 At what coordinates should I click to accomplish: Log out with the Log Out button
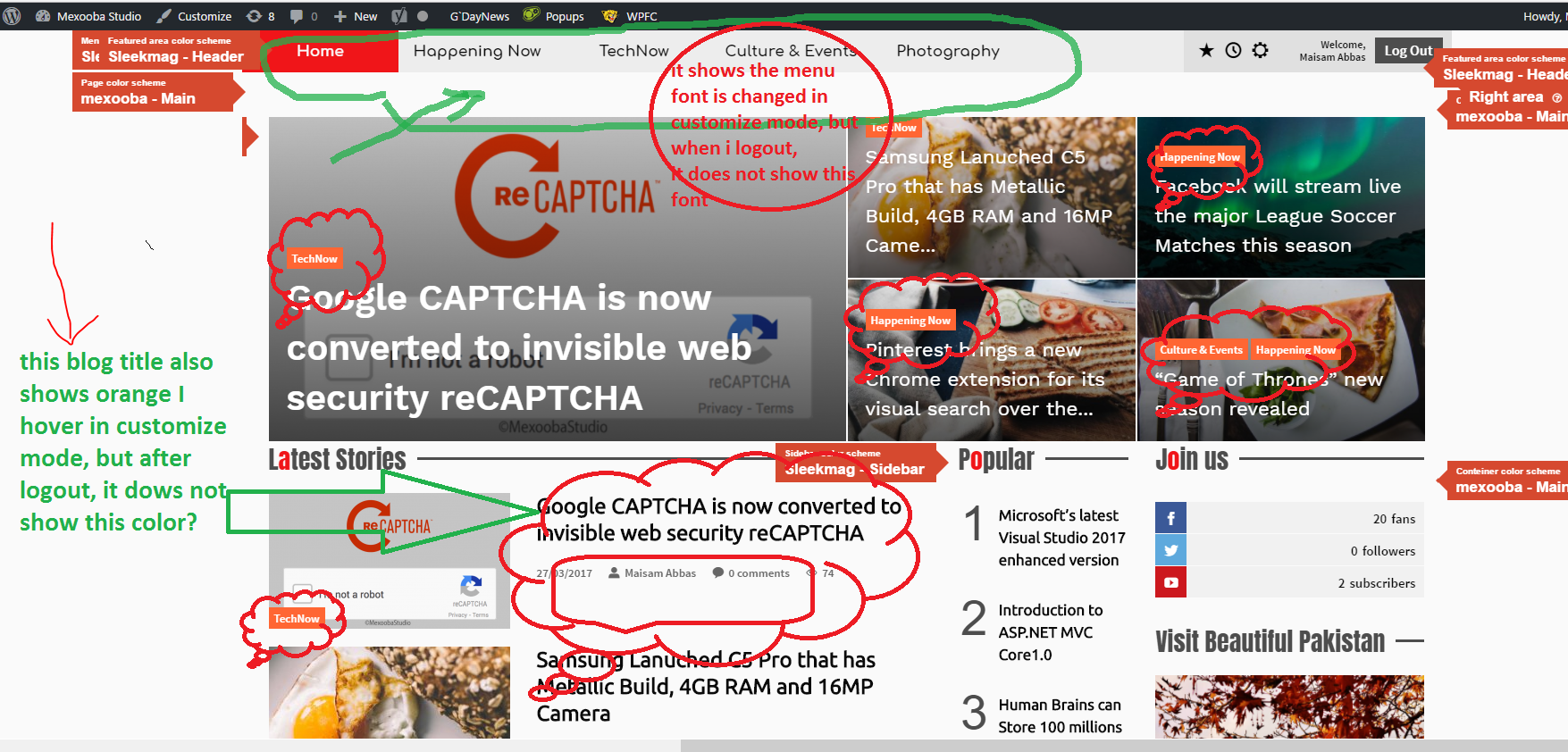click(1407, 51)
